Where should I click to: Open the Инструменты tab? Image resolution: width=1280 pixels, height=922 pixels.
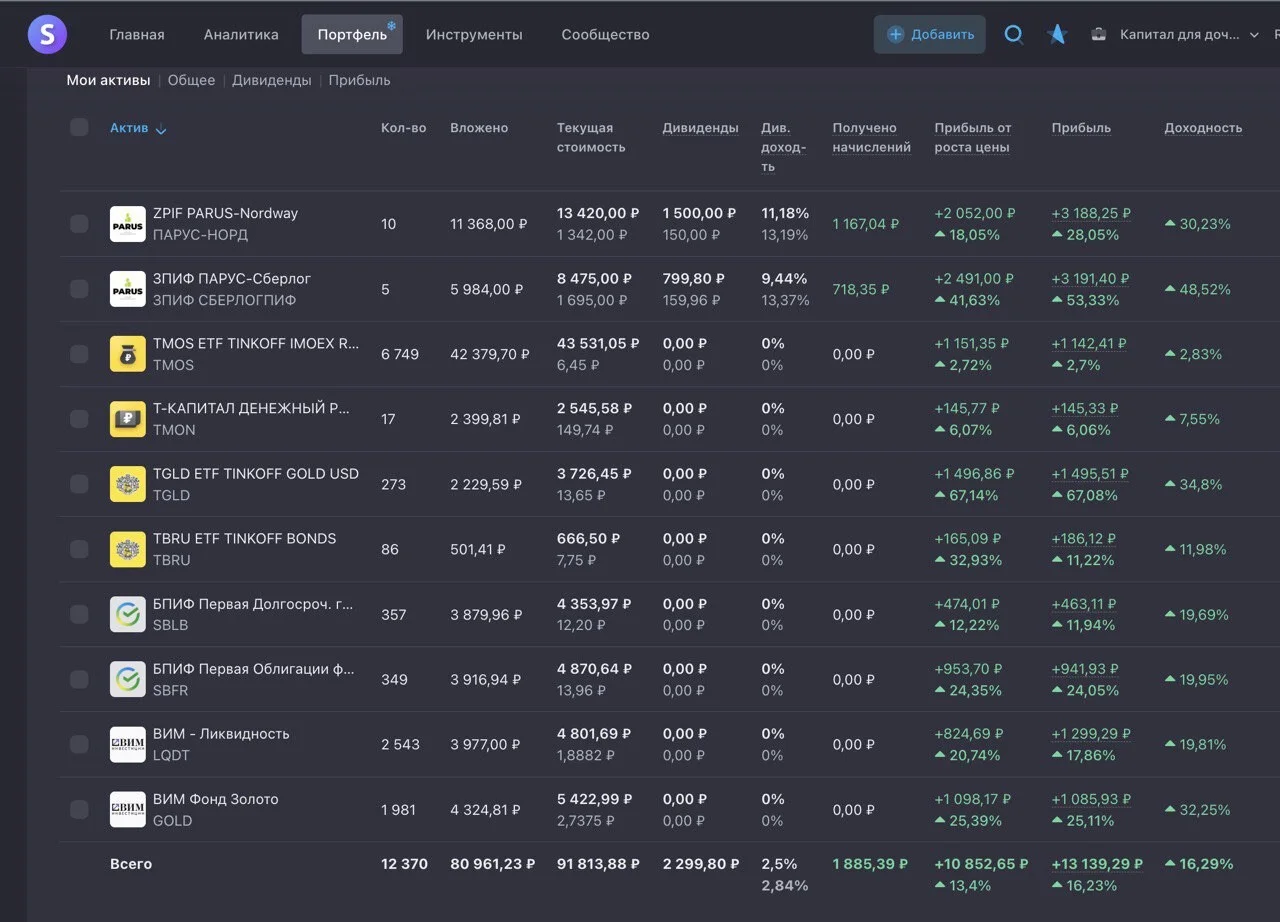(474, 35)
